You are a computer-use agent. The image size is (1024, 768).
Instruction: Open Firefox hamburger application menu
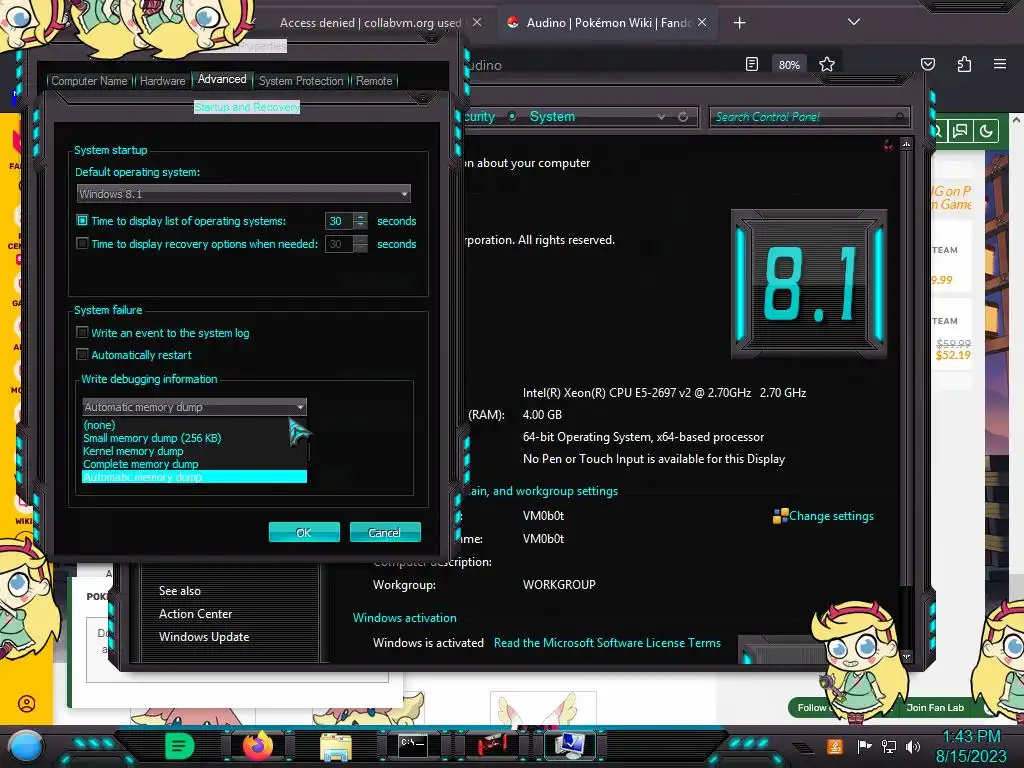1000,64
